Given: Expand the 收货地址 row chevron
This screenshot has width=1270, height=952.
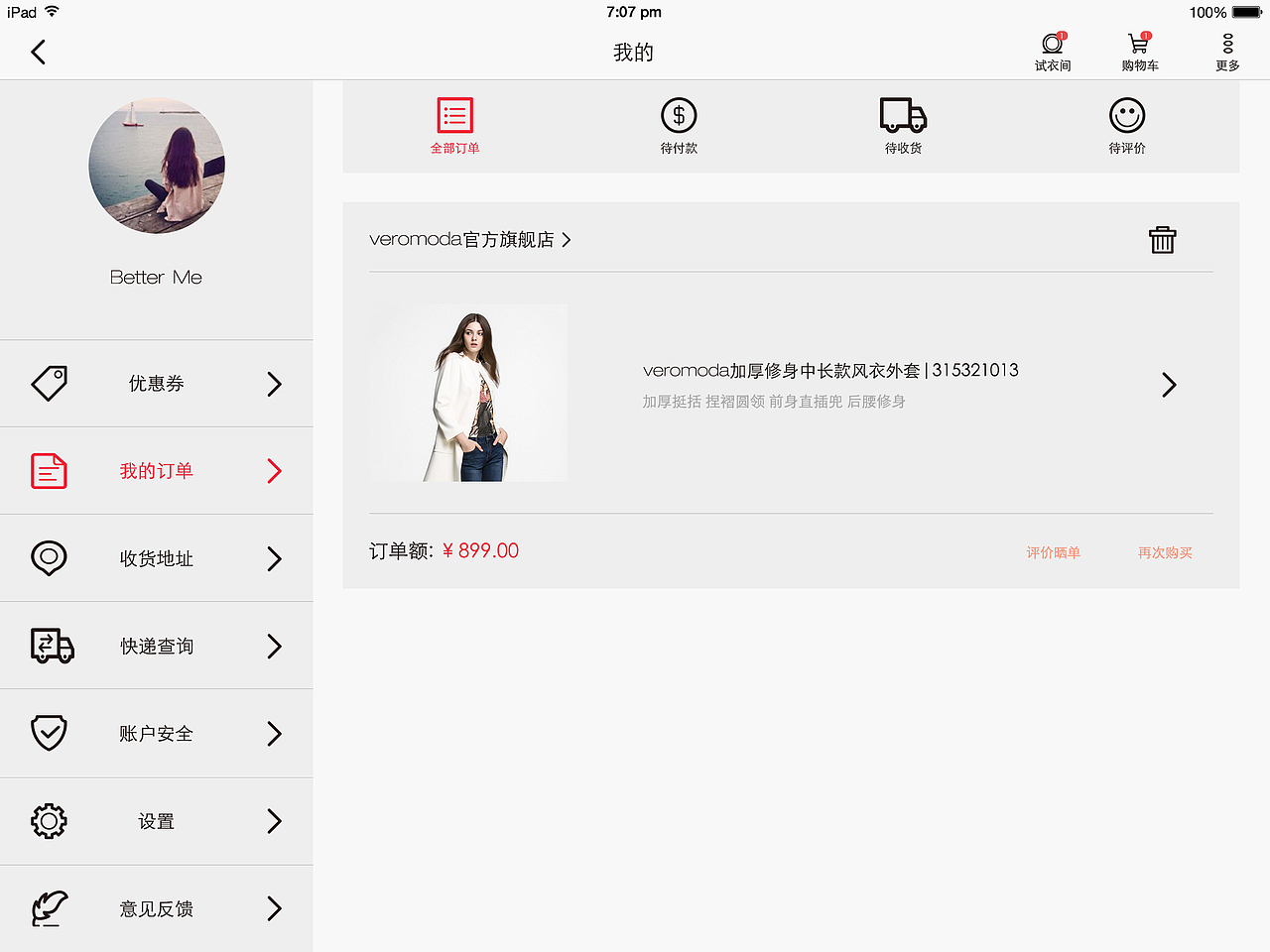Looking at the screenshot, I should 275,558.
